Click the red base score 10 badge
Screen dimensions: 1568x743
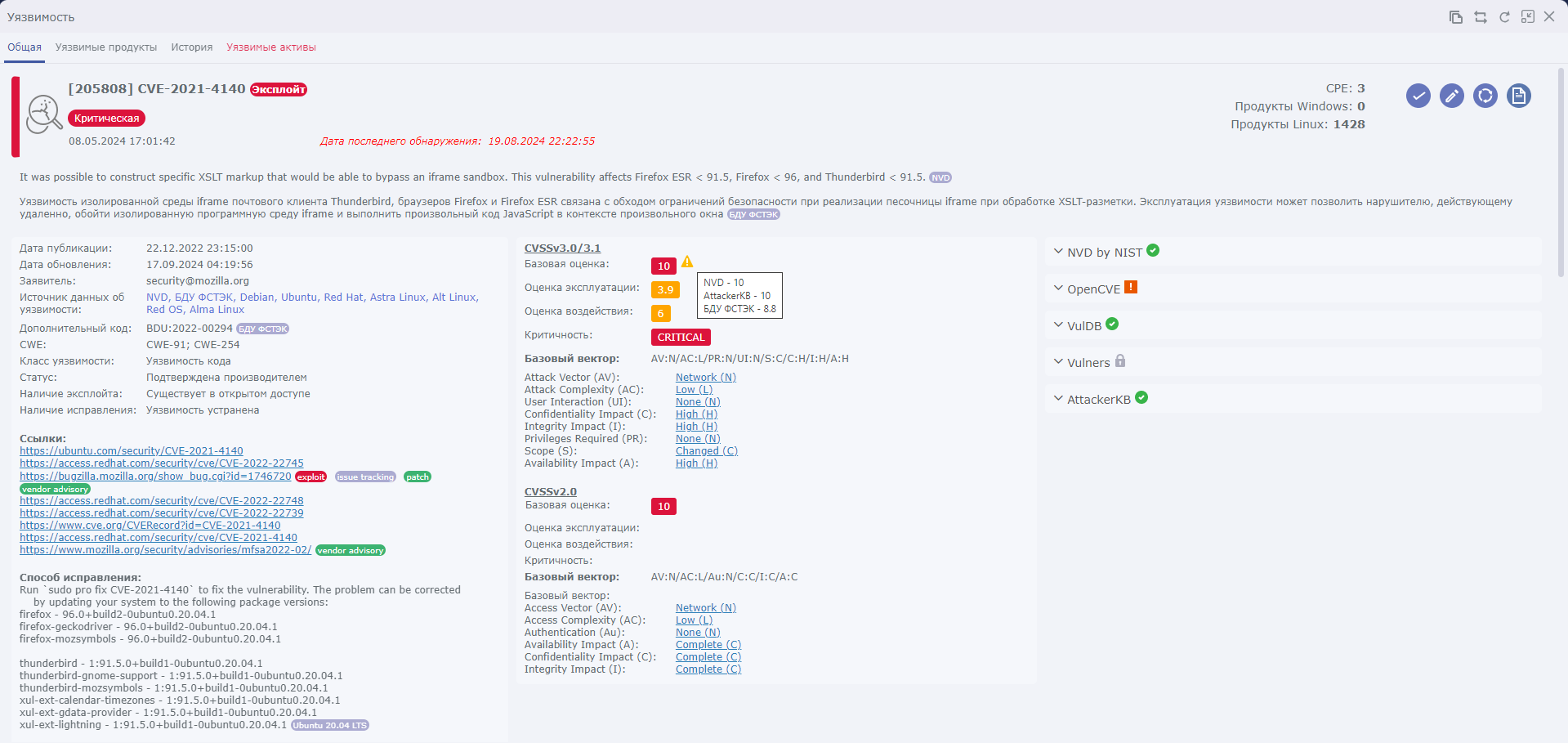663,266
